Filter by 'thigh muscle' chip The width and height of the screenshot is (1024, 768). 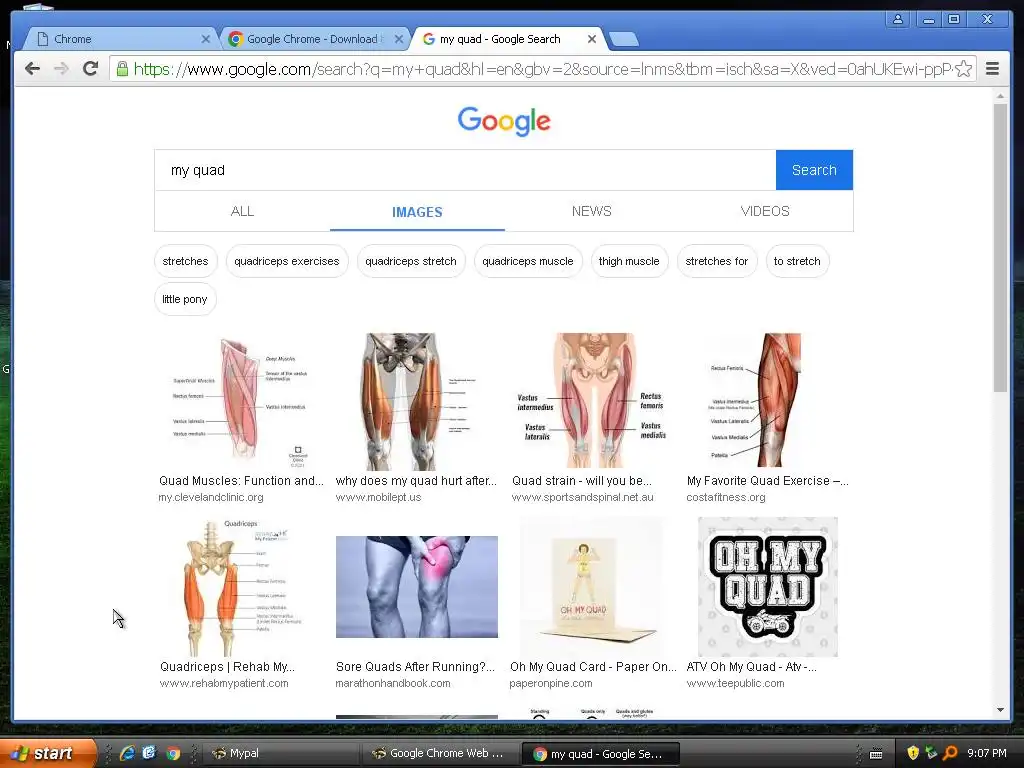click(629, 261)
